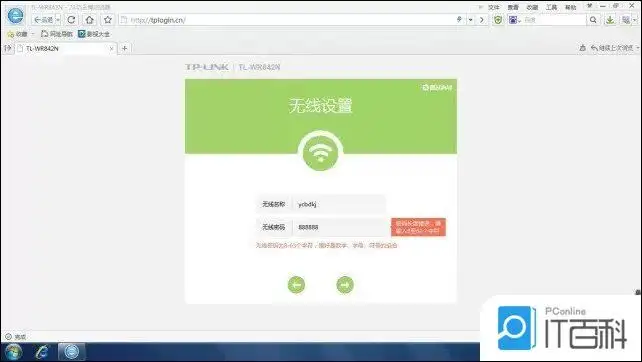This screenshot has height=362, width=642.
Task: Click the tab list icon left of tabs
Action: pyautogui.click(x=8, y=48)
